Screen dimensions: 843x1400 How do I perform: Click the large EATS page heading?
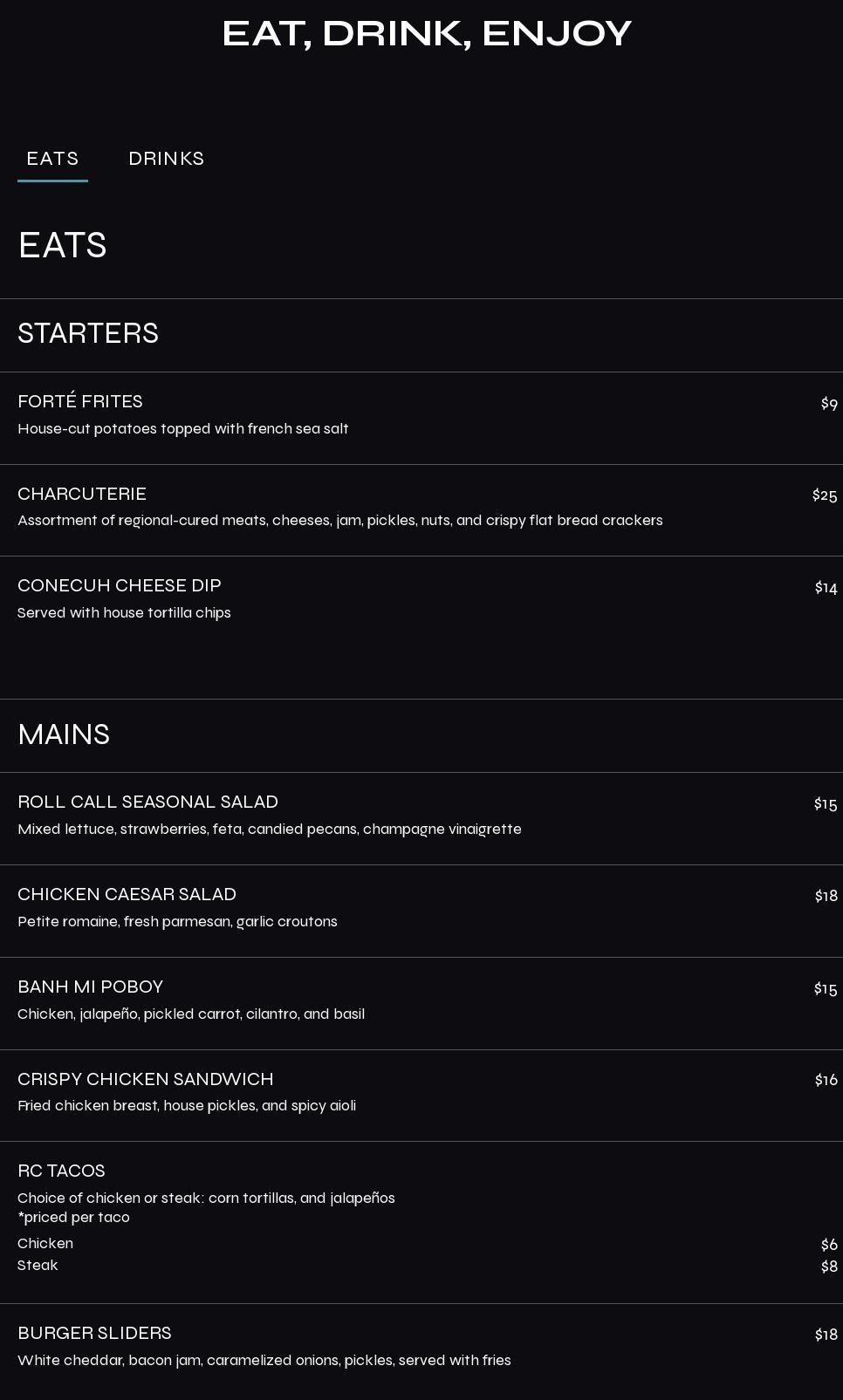click(62, 245)
